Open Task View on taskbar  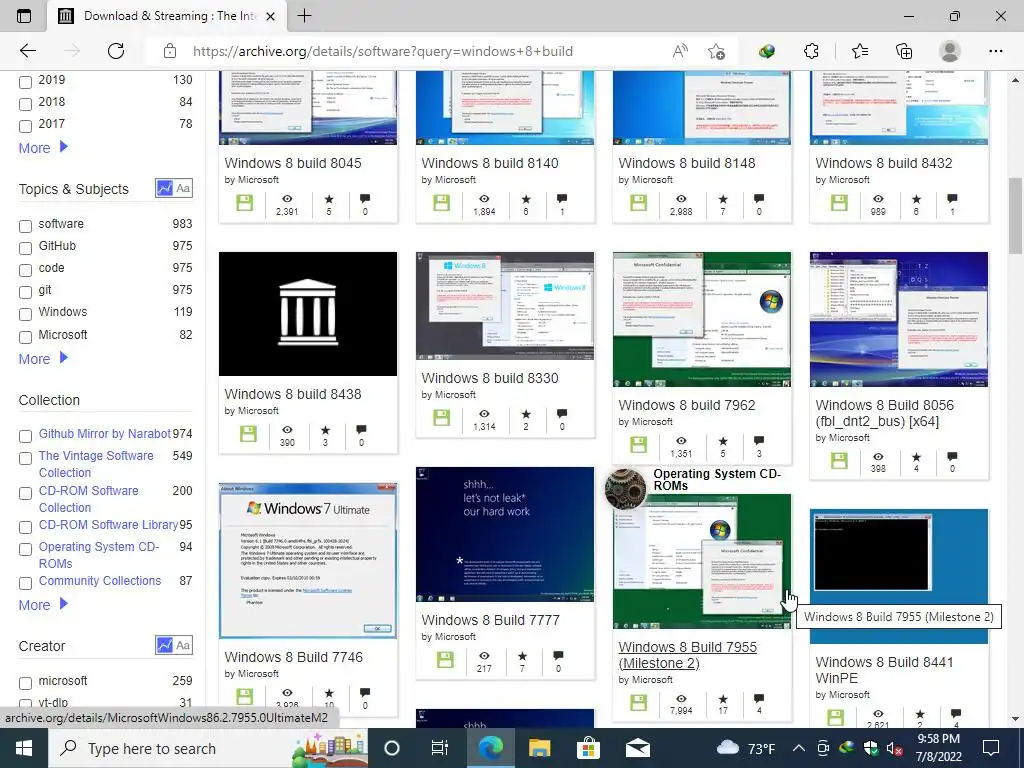pyautogui.click(x=440, y=748)
